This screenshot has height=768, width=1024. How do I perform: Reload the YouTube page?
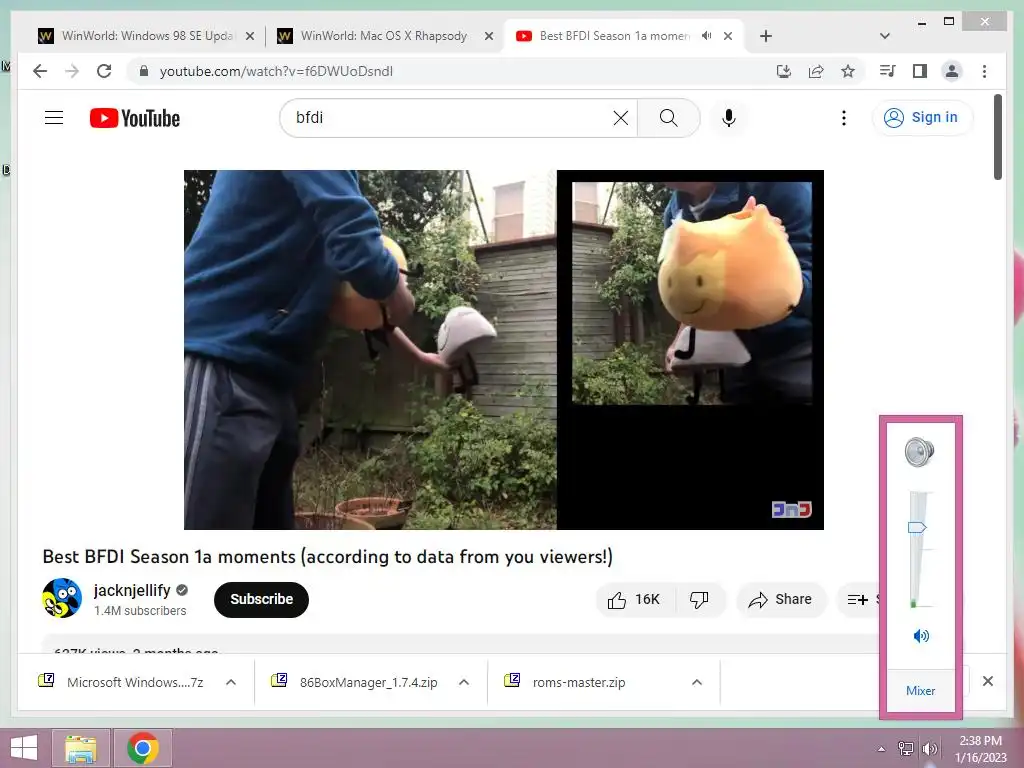point(104,71)
